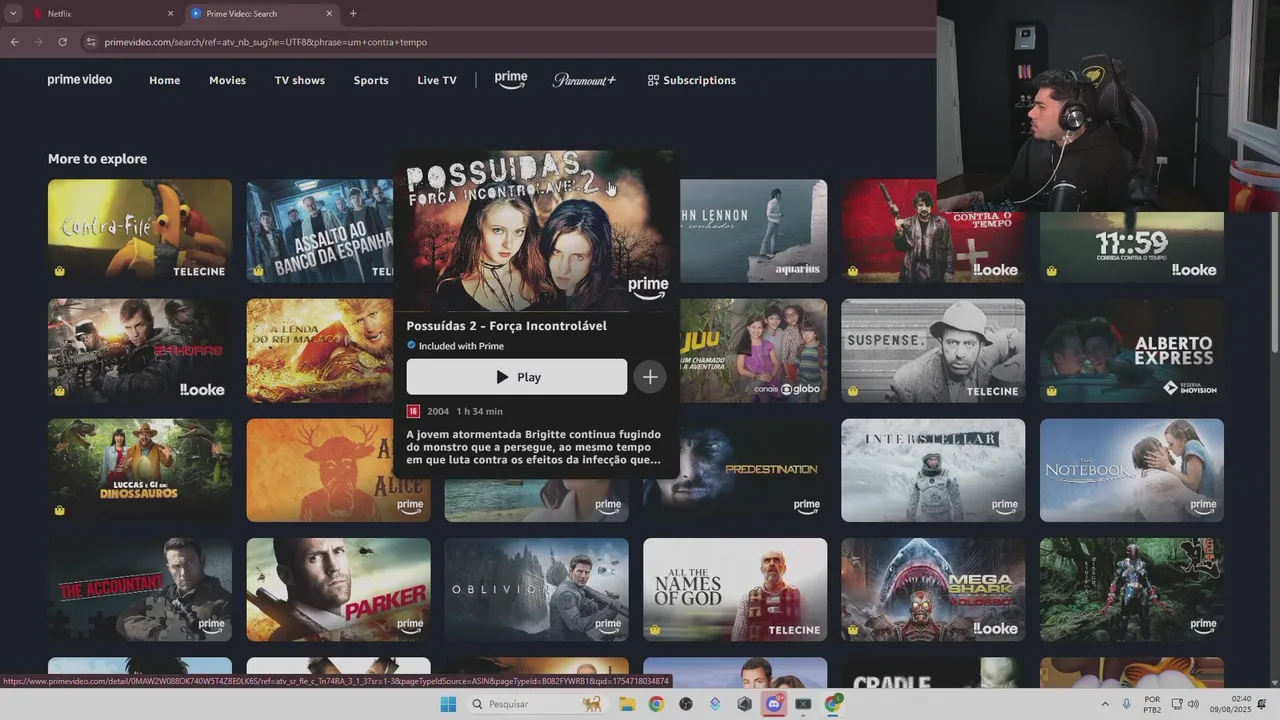Click the Prime Video logo
Image resolution: width=1280 pixels, height=720 pixels.
click(80, 80)
